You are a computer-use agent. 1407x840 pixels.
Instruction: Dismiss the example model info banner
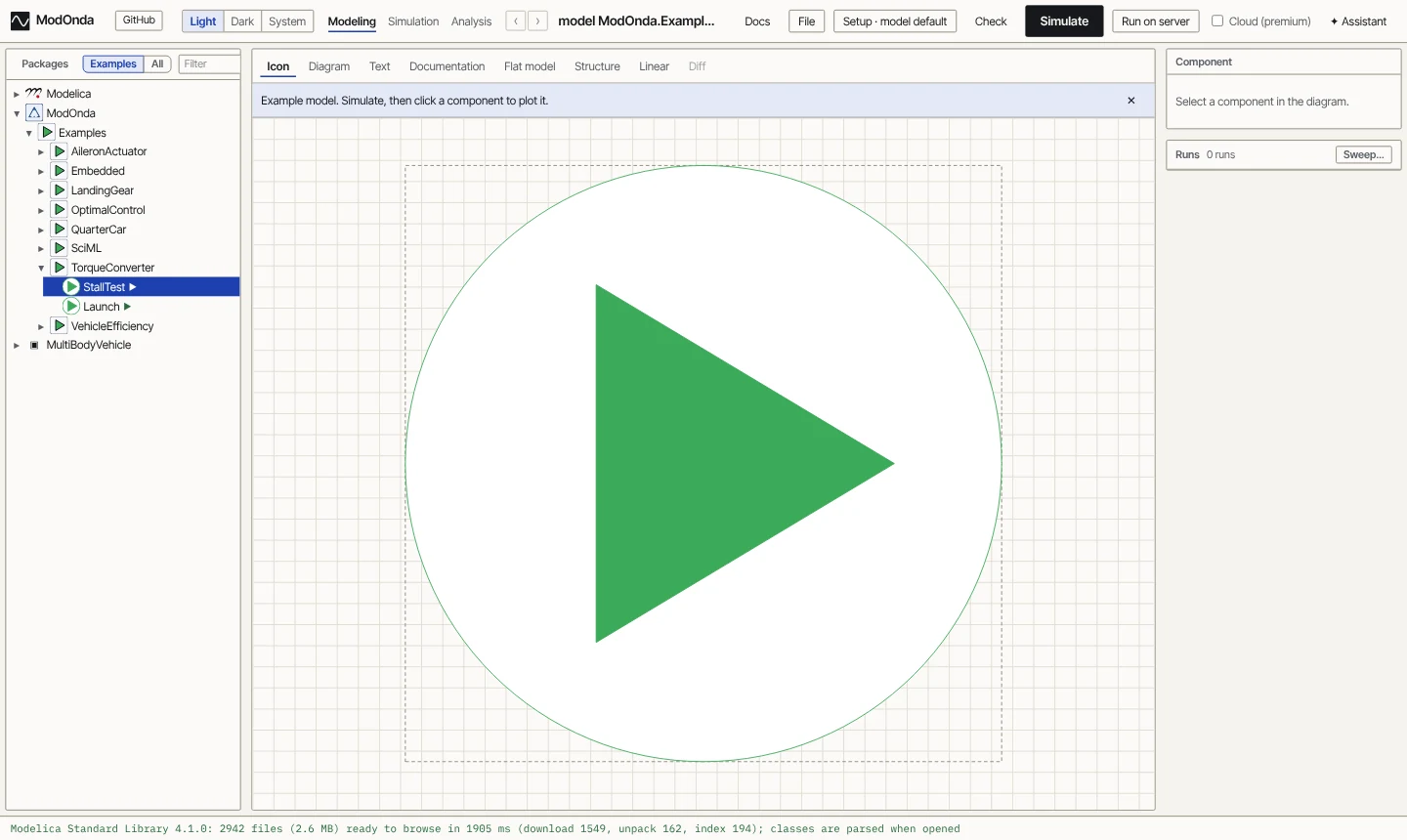1131,101
